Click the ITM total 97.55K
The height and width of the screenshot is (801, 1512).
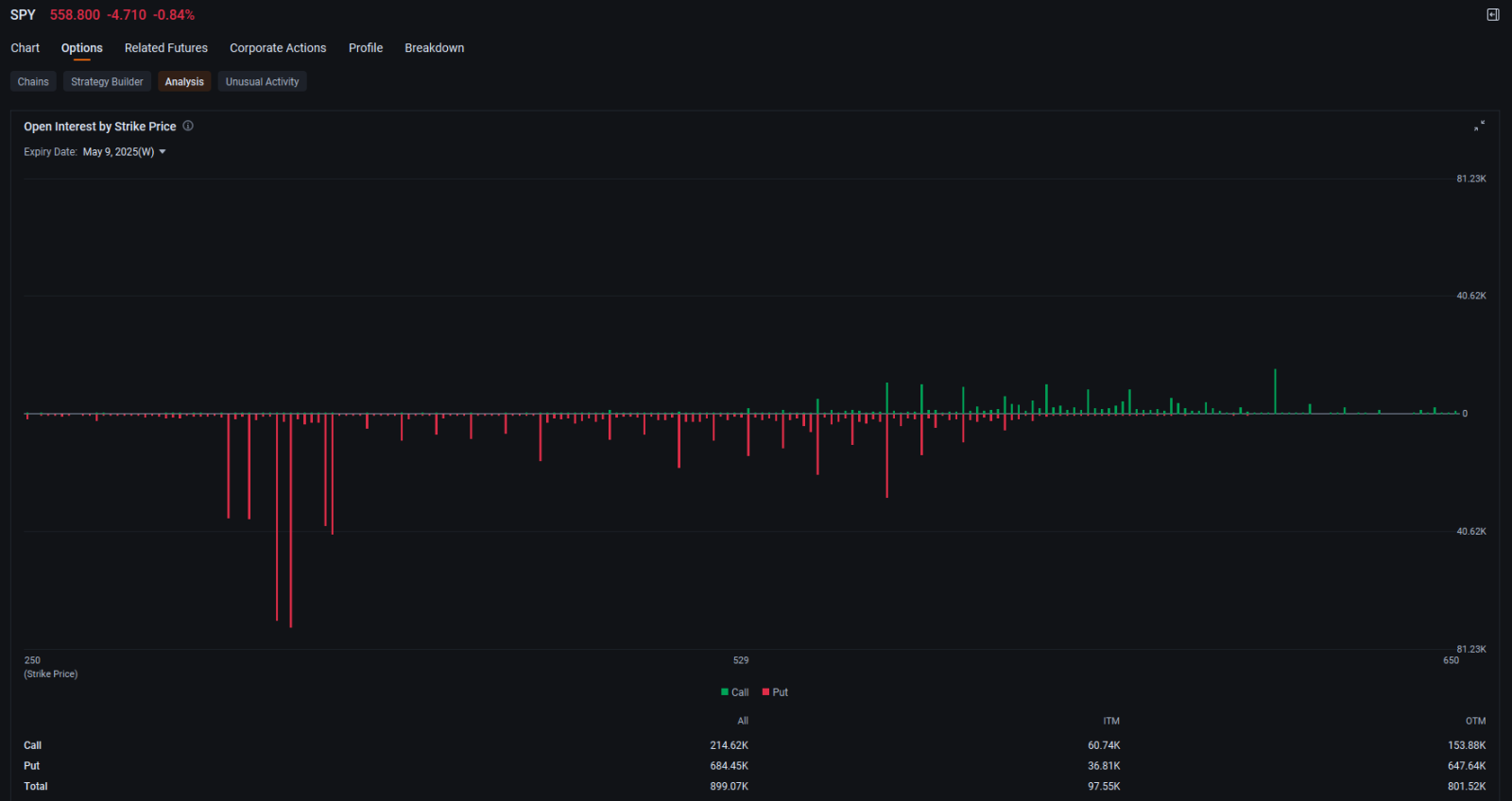click(1104, 786)
